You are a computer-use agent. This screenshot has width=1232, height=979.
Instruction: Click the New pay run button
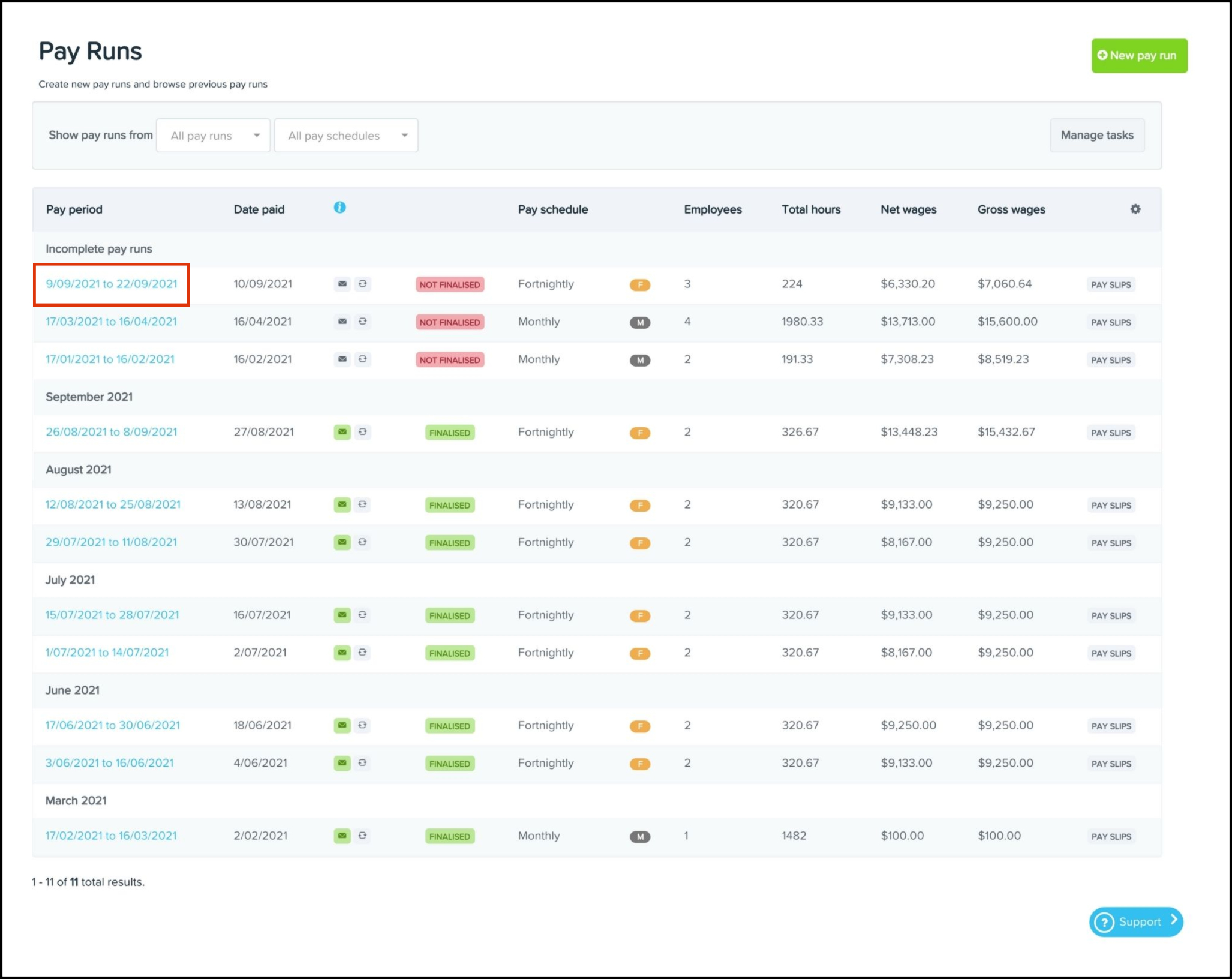tap(1139, 56)
